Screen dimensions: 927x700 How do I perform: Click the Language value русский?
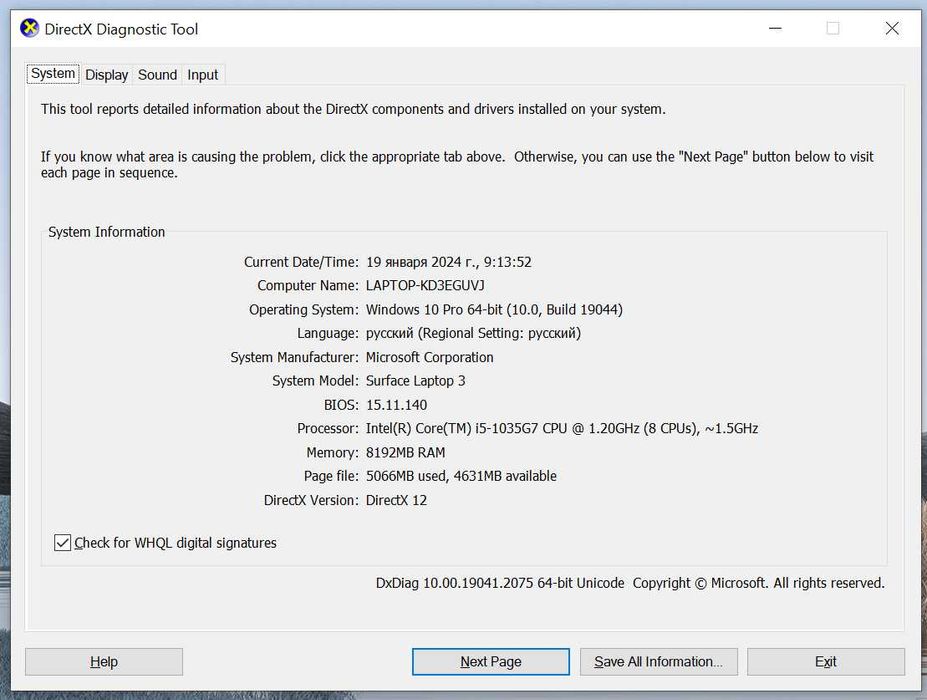click(474, 333)
